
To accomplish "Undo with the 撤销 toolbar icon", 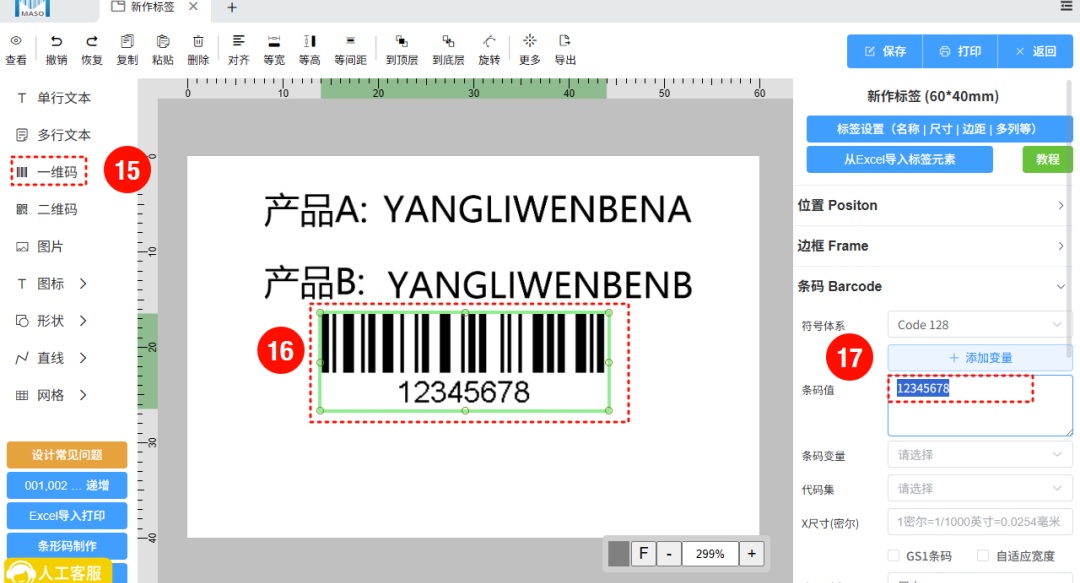I will pos(56,41).
